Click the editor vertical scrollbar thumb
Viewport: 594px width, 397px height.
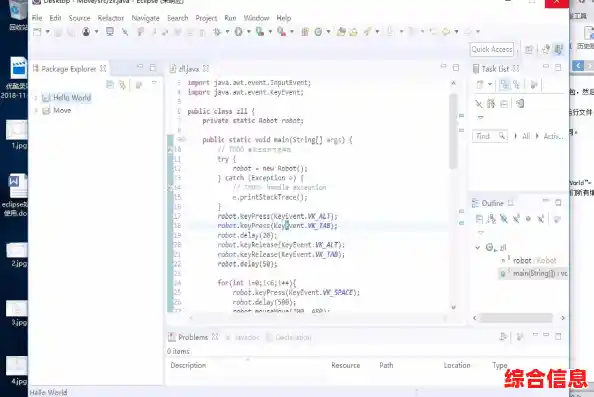coord(453,130)
